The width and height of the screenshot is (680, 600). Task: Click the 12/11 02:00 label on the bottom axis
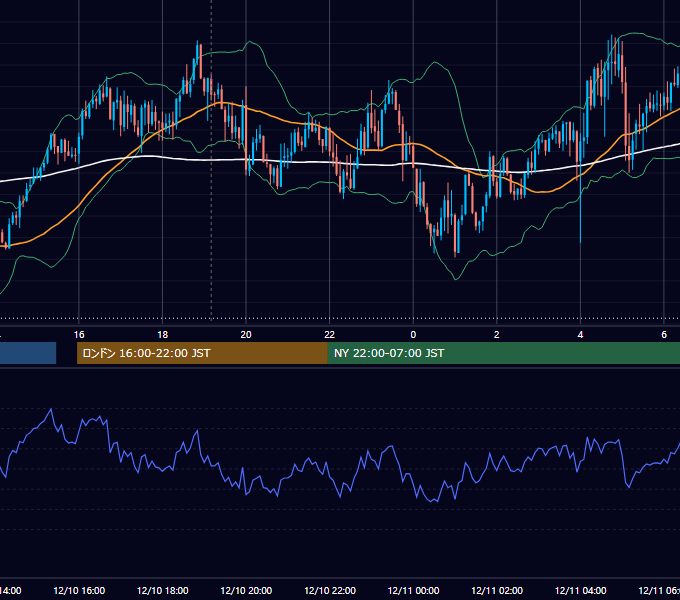pos(497,590)
